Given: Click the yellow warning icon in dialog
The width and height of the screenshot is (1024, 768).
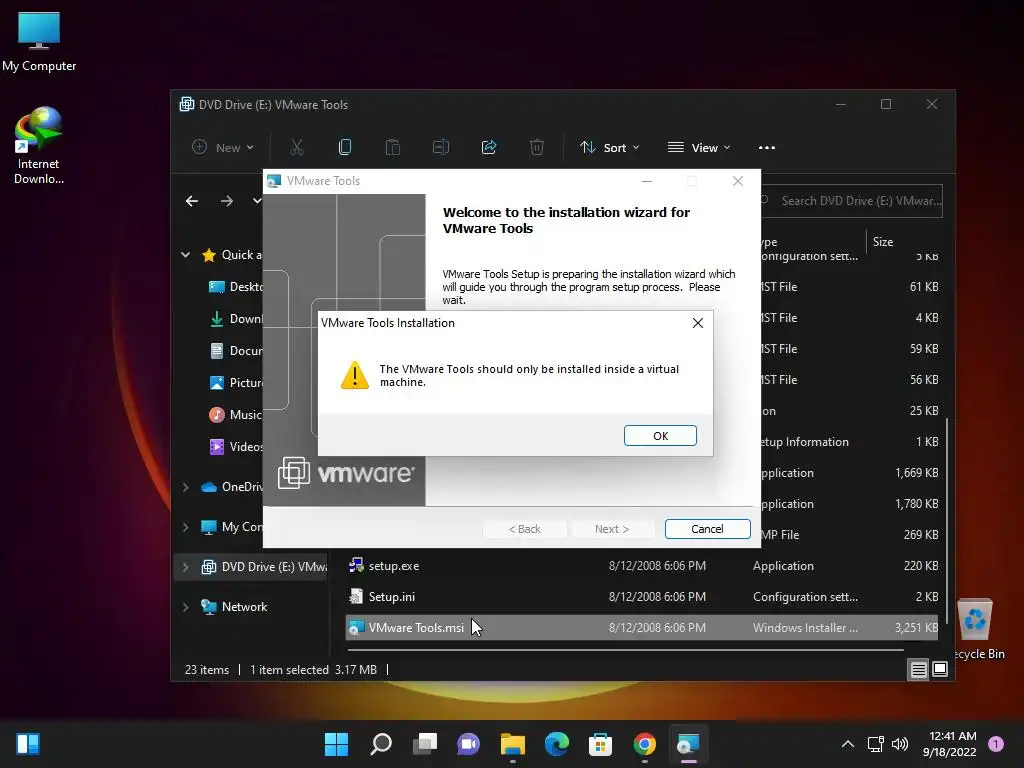Looking at the screenshot, I should click(x=355, y=376).
